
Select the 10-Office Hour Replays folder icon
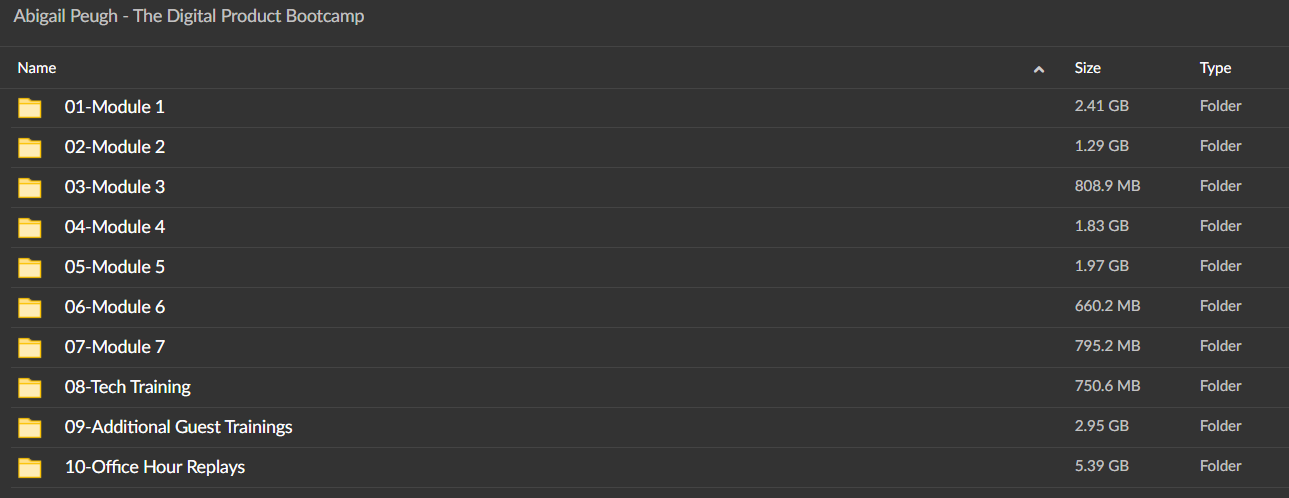coord(30,467)
